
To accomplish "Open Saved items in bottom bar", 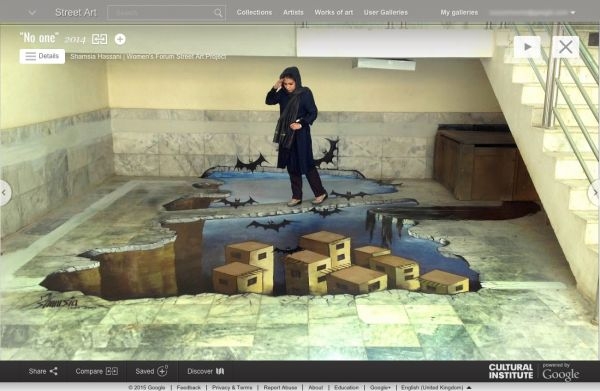I will (x=152, y=371).
